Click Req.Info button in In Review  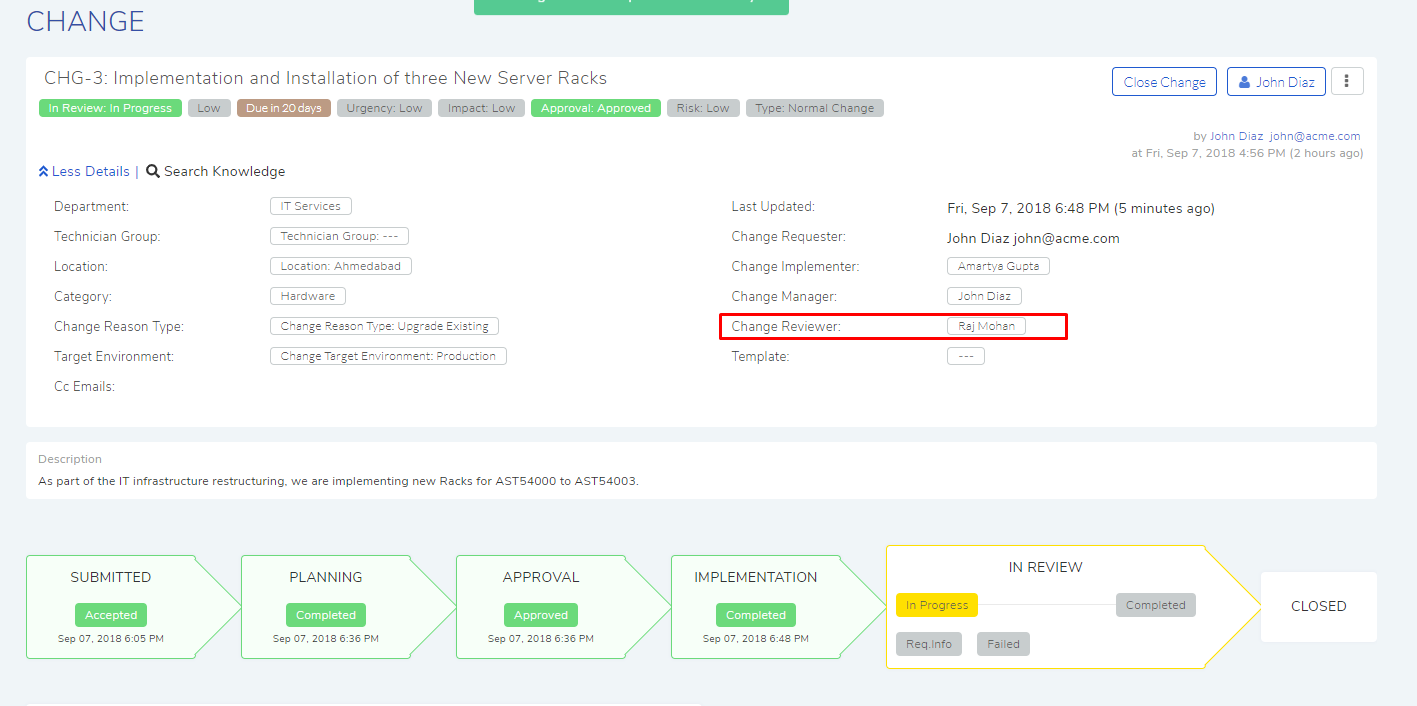coord(929,644)
